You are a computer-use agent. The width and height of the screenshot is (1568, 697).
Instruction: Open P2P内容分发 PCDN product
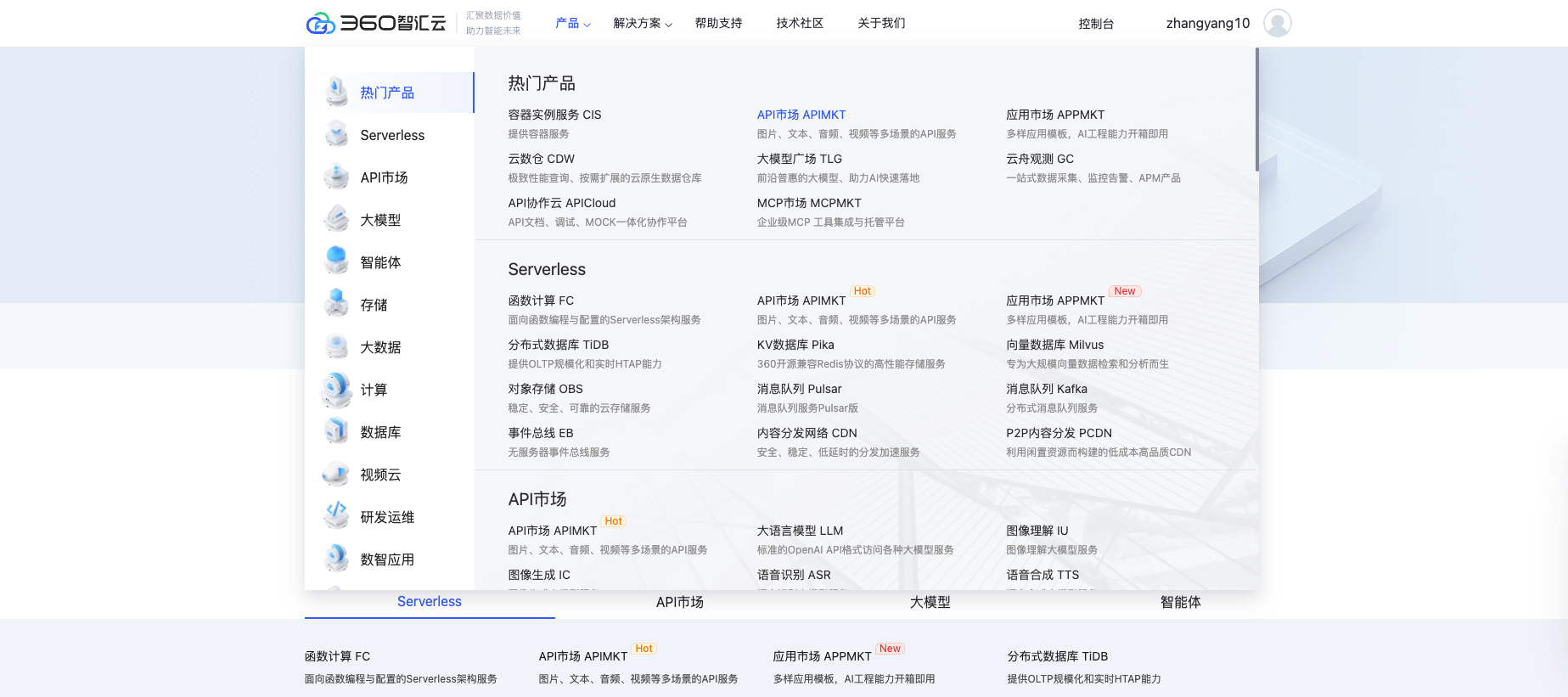1059,433
